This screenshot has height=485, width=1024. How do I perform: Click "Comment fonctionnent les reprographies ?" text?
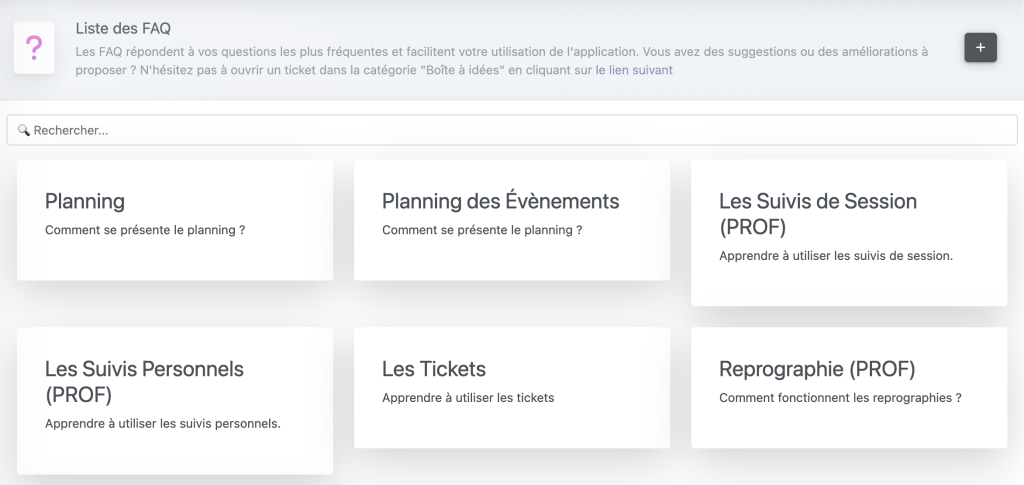tap(840, 398)
